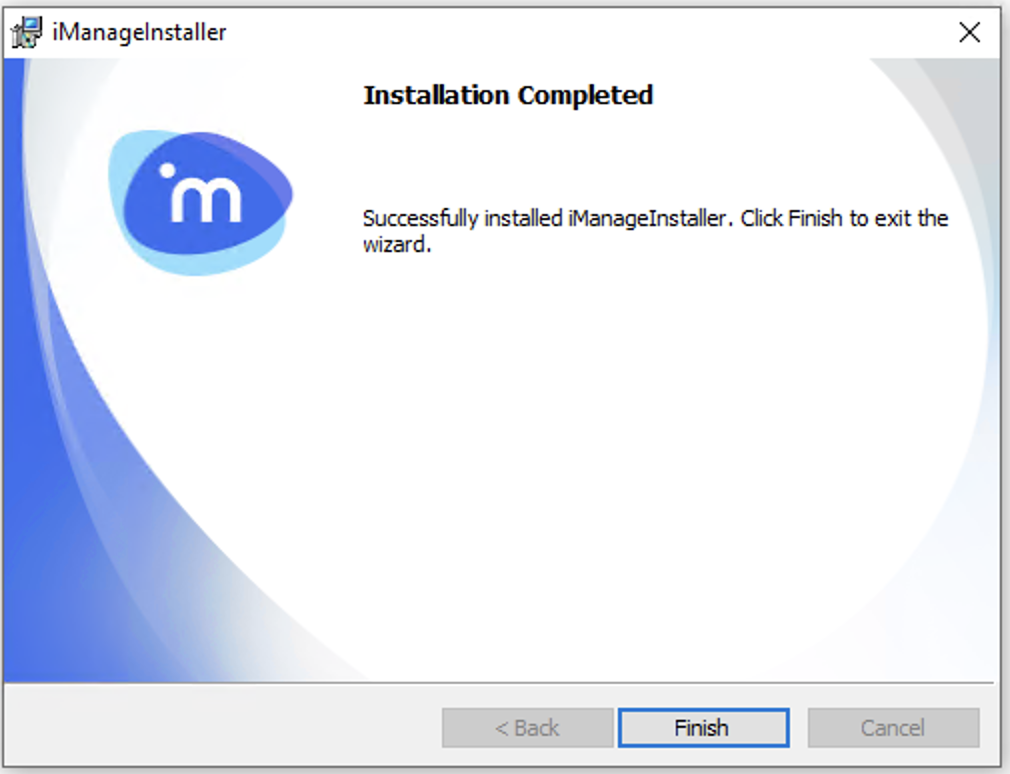1010x774 pixels.
Task: Click the iManageInstaller title text
Action: coord(139,32)
